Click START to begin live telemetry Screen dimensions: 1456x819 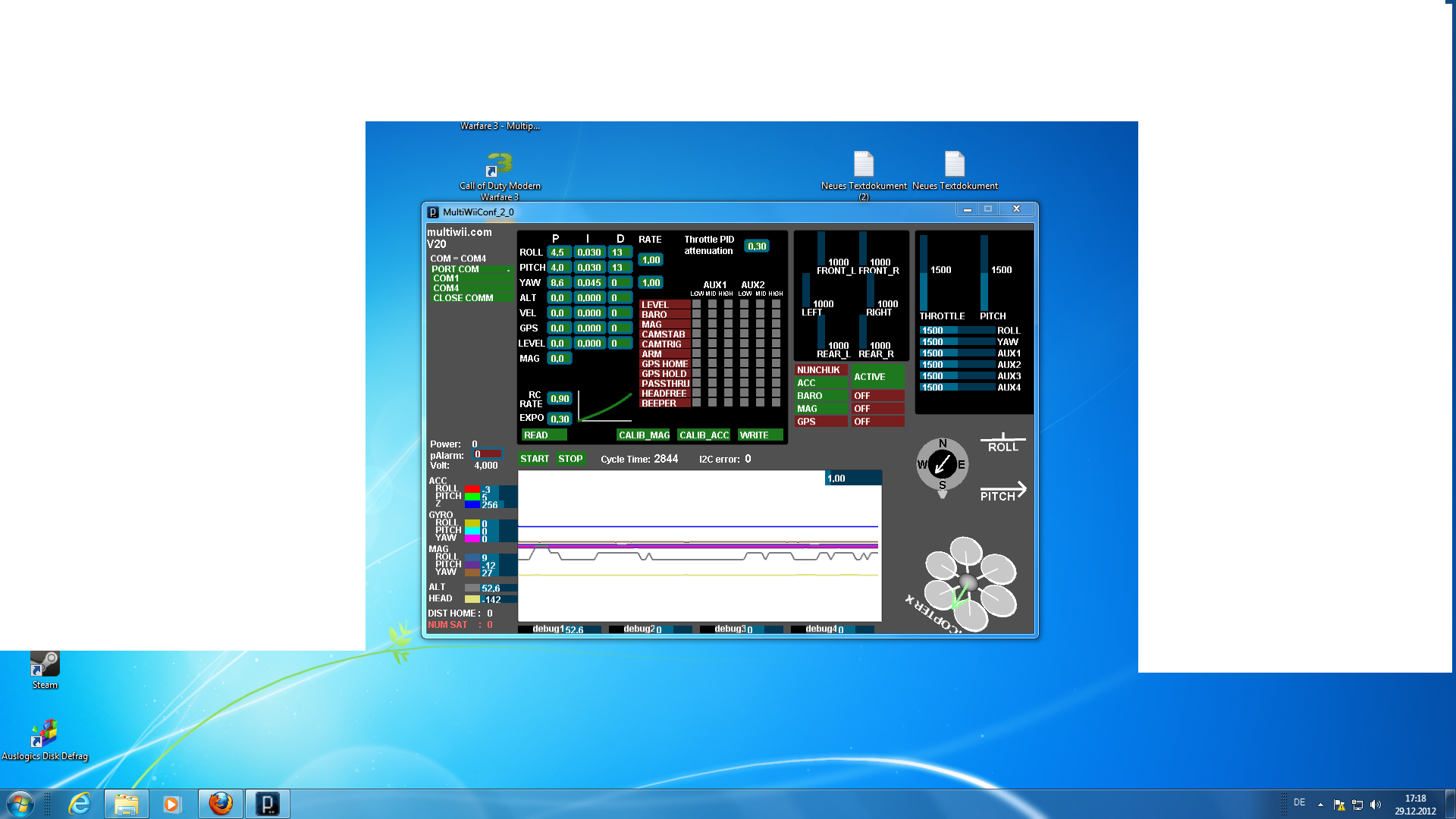click(535, 458)
